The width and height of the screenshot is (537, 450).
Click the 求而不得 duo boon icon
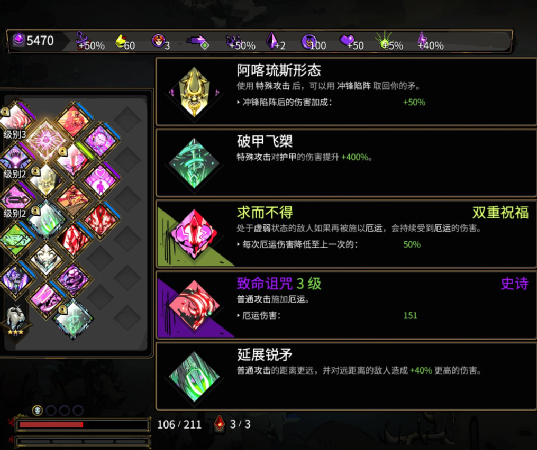coord(194,234)
